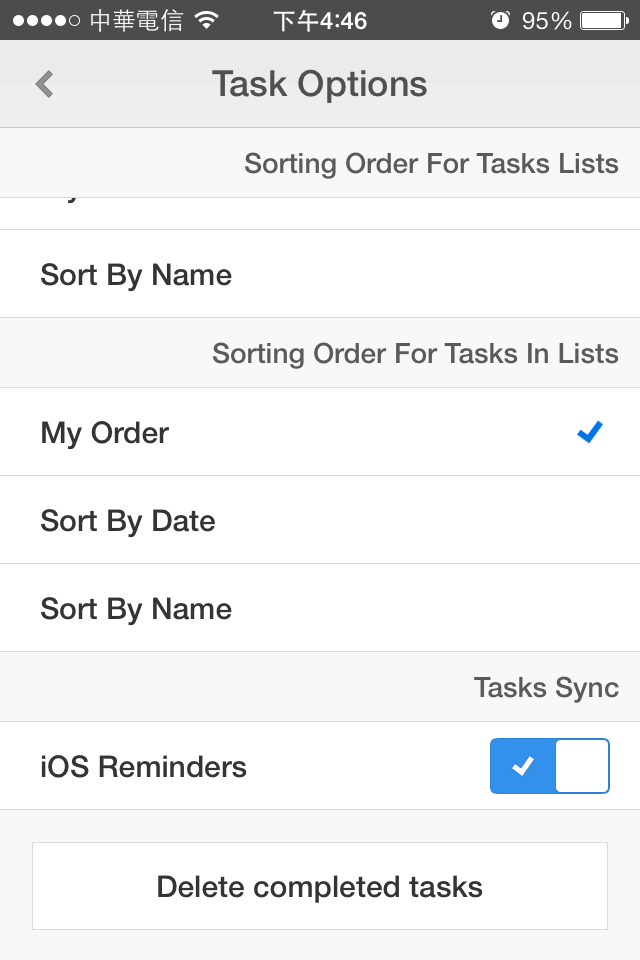Viewport: 640px width, 960px height.
Task: Tap the 95% battery percentage text
Action: tap(546, 20)
